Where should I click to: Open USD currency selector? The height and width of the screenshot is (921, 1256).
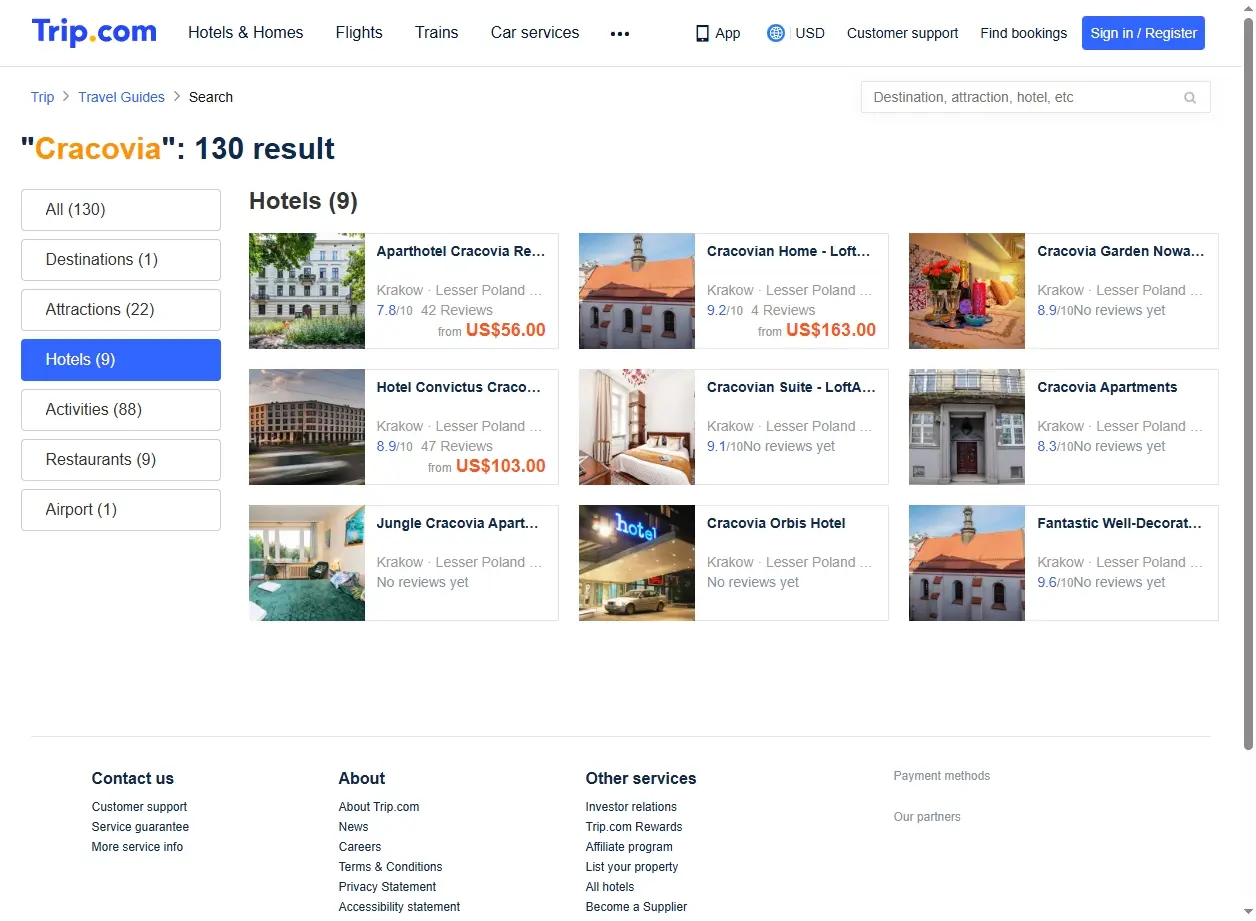pos(810,33)
